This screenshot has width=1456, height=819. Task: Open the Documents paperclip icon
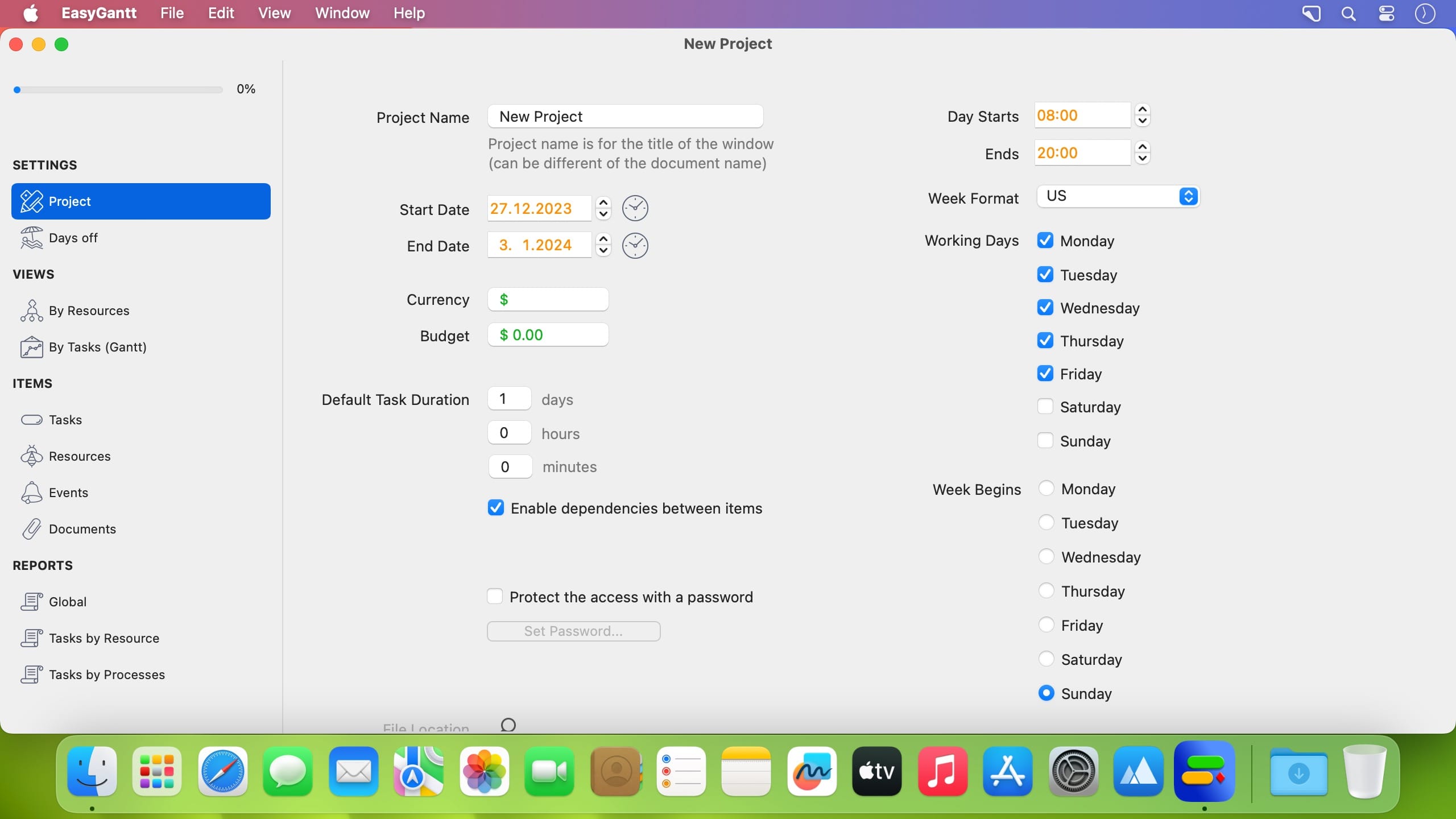31,529
